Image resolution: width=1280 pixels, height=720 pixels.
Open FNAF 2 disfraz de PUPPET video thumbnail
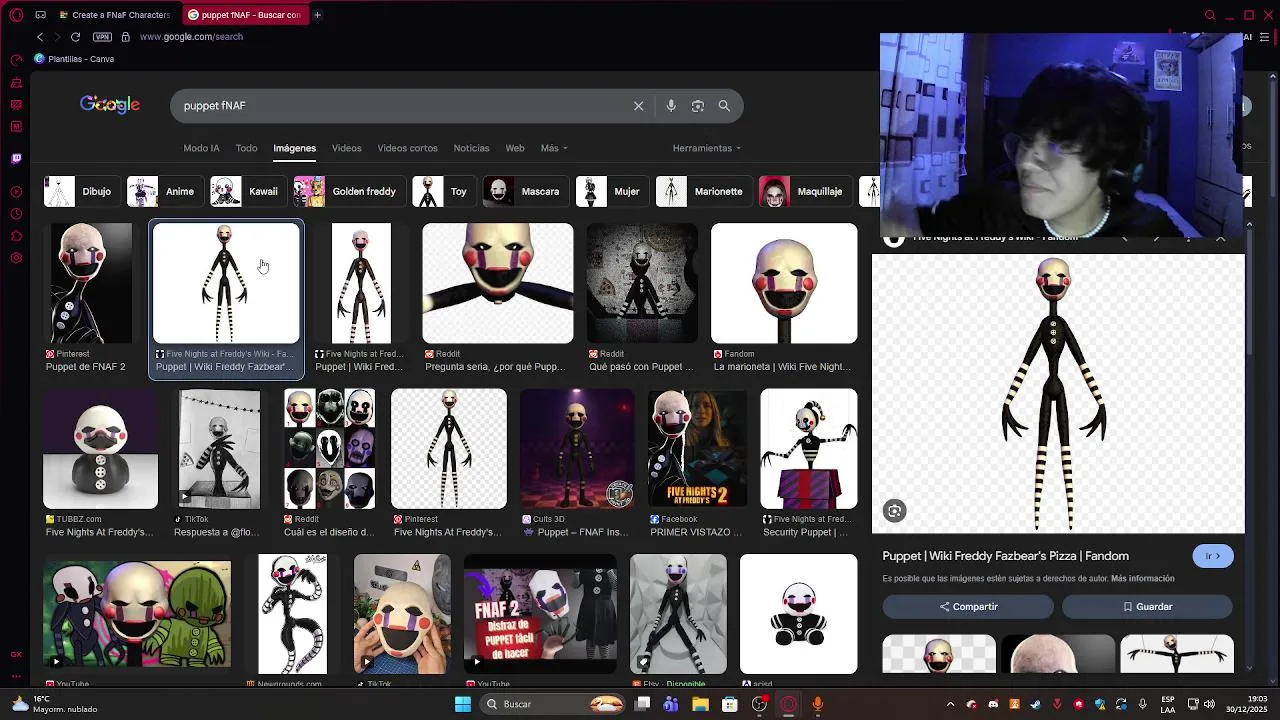click(540, 614)
